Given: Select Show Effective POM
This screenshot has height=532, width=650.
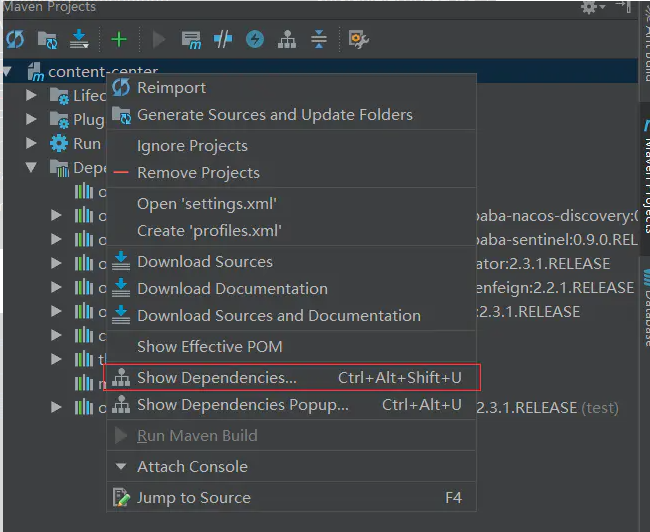Looking at the screenshot, I should [291, 346].
